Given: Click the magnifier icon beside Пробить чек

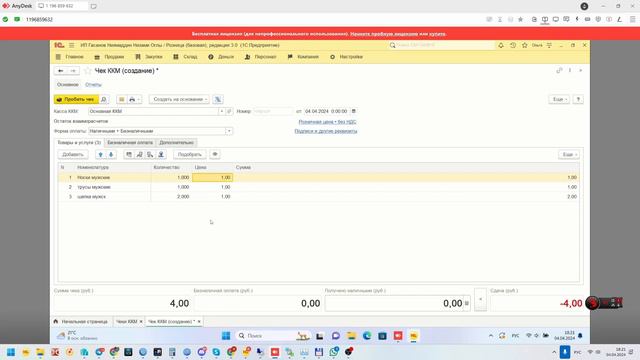Looking at the screenshot, I should [104, 99].
